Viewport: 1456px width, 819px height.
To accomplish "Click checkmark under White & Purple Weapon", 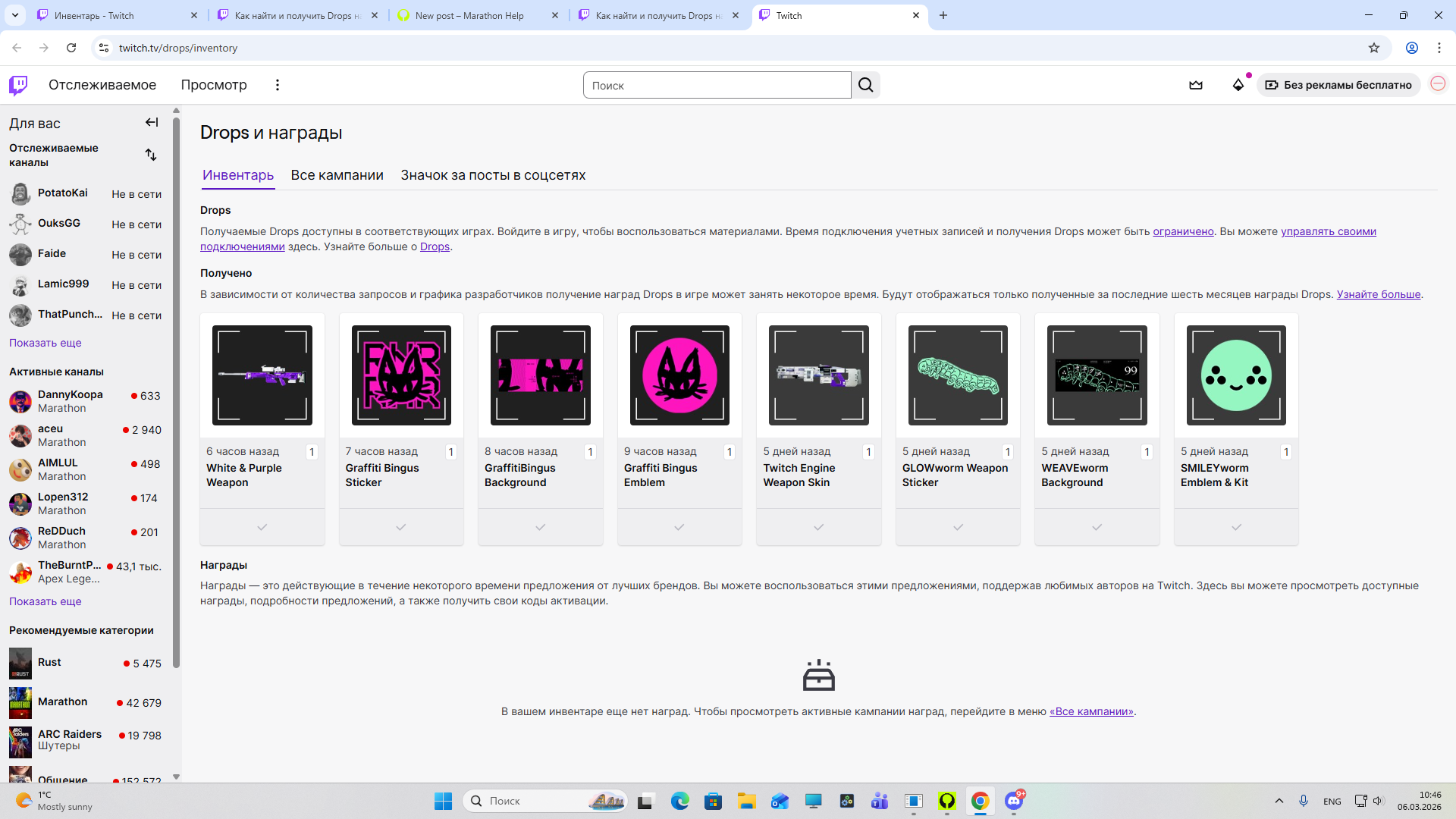I will tap(262, 527).
